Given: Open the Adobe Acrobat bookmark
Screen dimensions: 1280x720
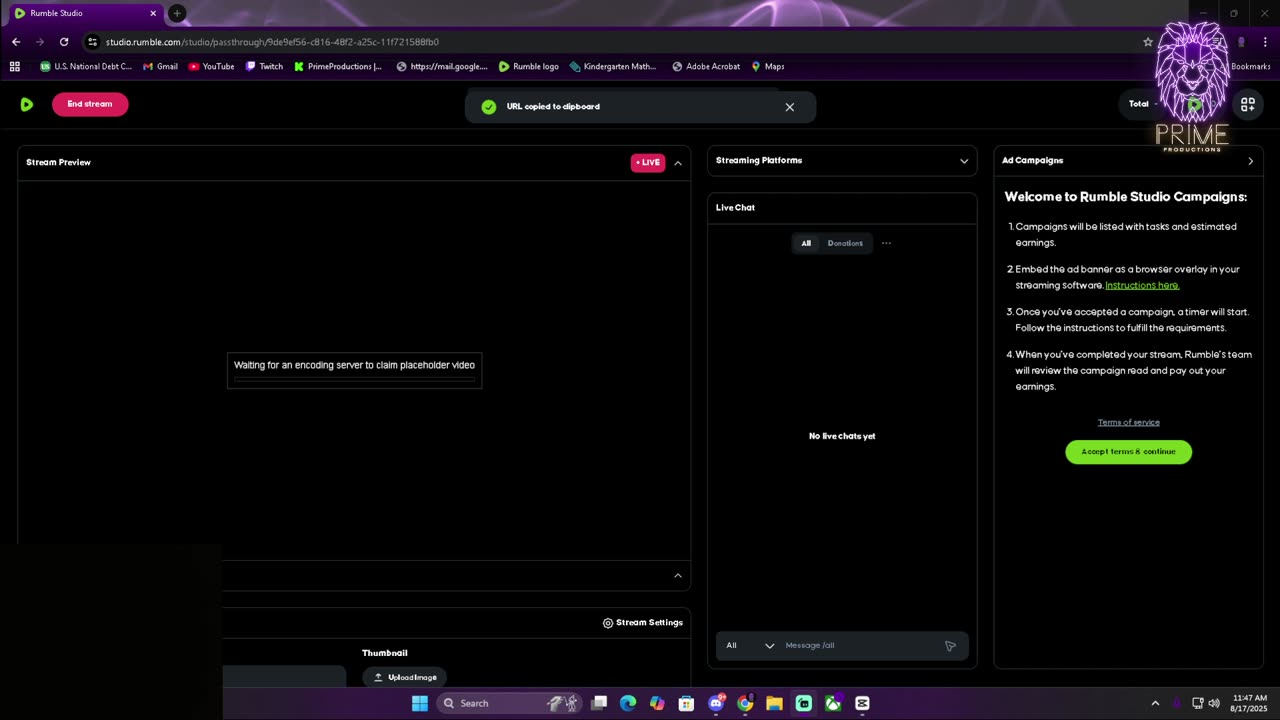Looking at the screenshot, I should tap(706, 67).
